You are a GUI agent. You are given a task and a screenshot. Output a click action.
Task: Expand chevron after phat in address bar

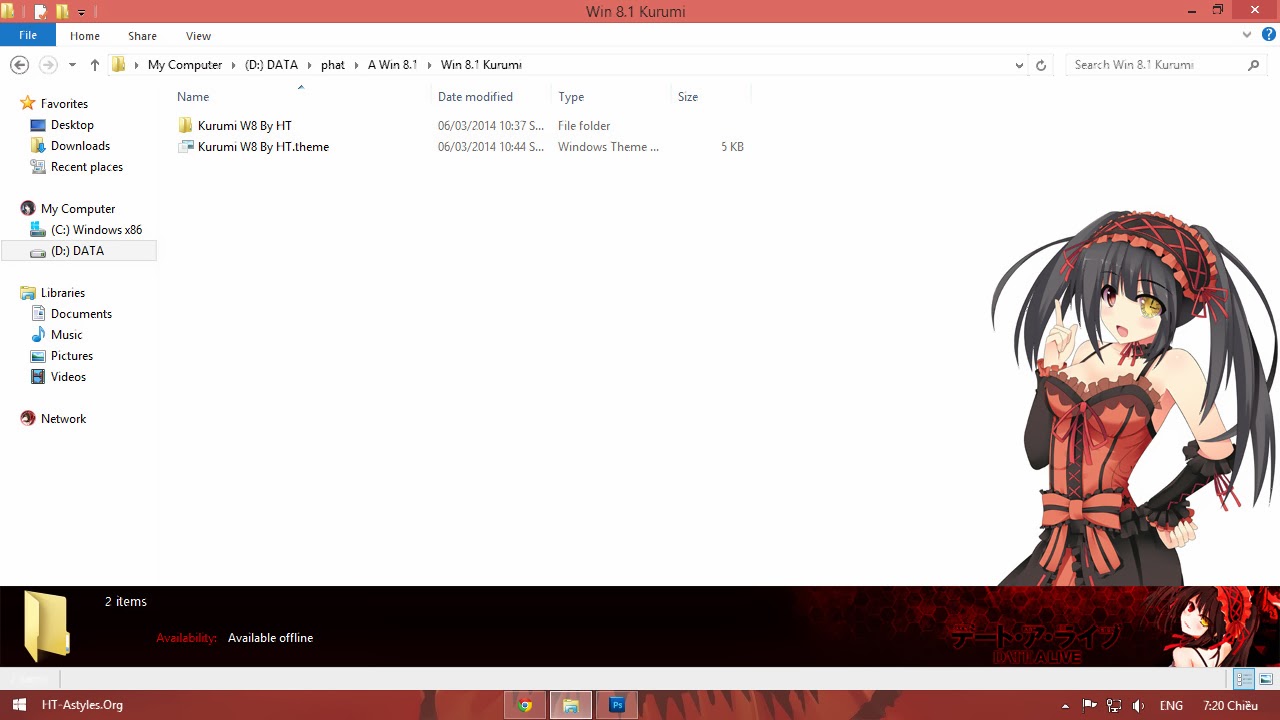[357, 65]
